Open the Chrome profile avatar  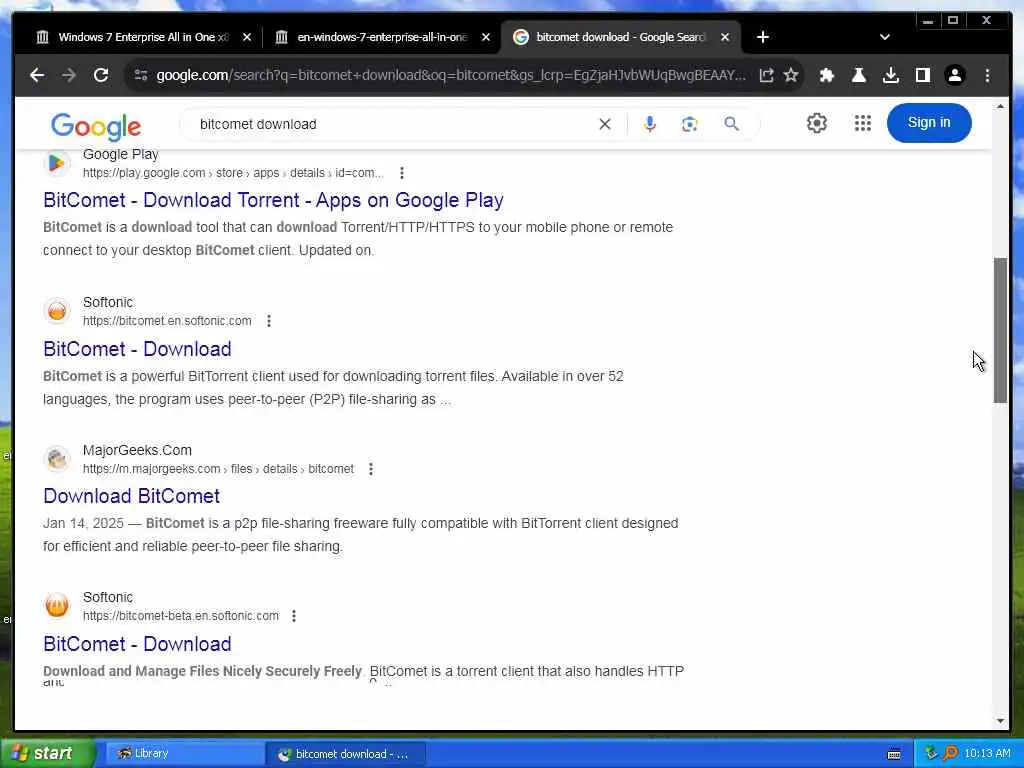(955, 75)
